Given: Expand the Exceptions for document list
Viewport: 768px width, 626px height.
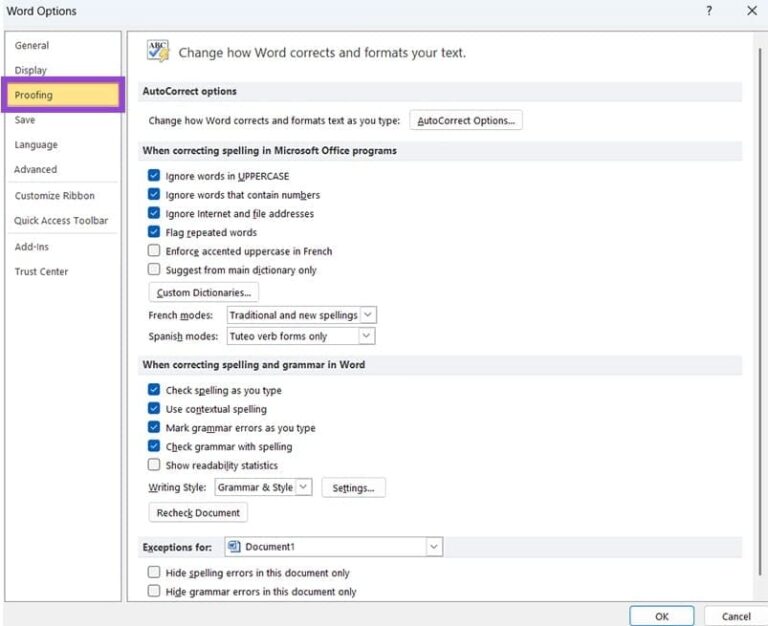Looking at the screenshot, I should [x=433, y=547].
